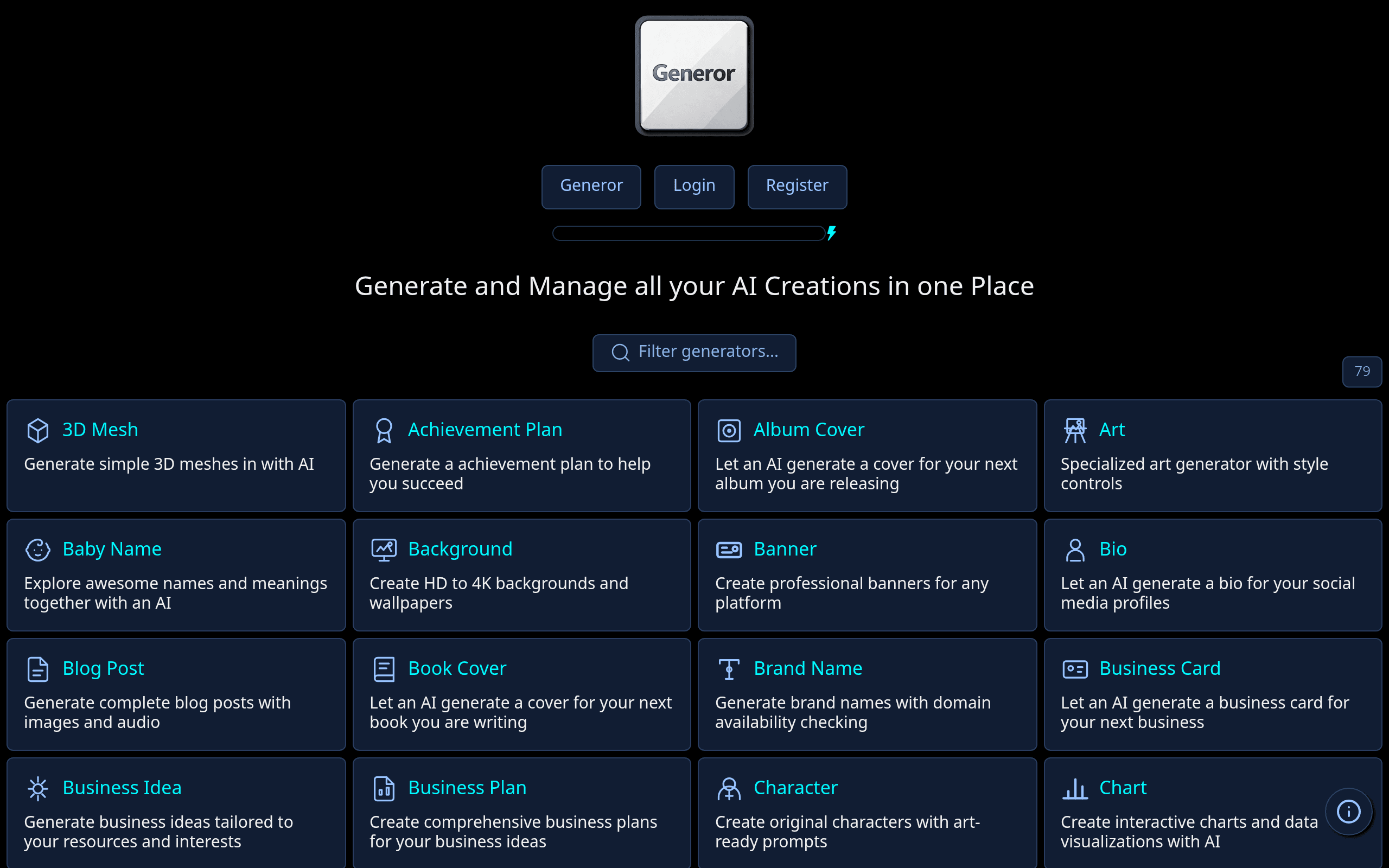The width and height of the screenshot is (1389, 868).
Task: Open the Chart generator title
Action: tap(1123, 788)
